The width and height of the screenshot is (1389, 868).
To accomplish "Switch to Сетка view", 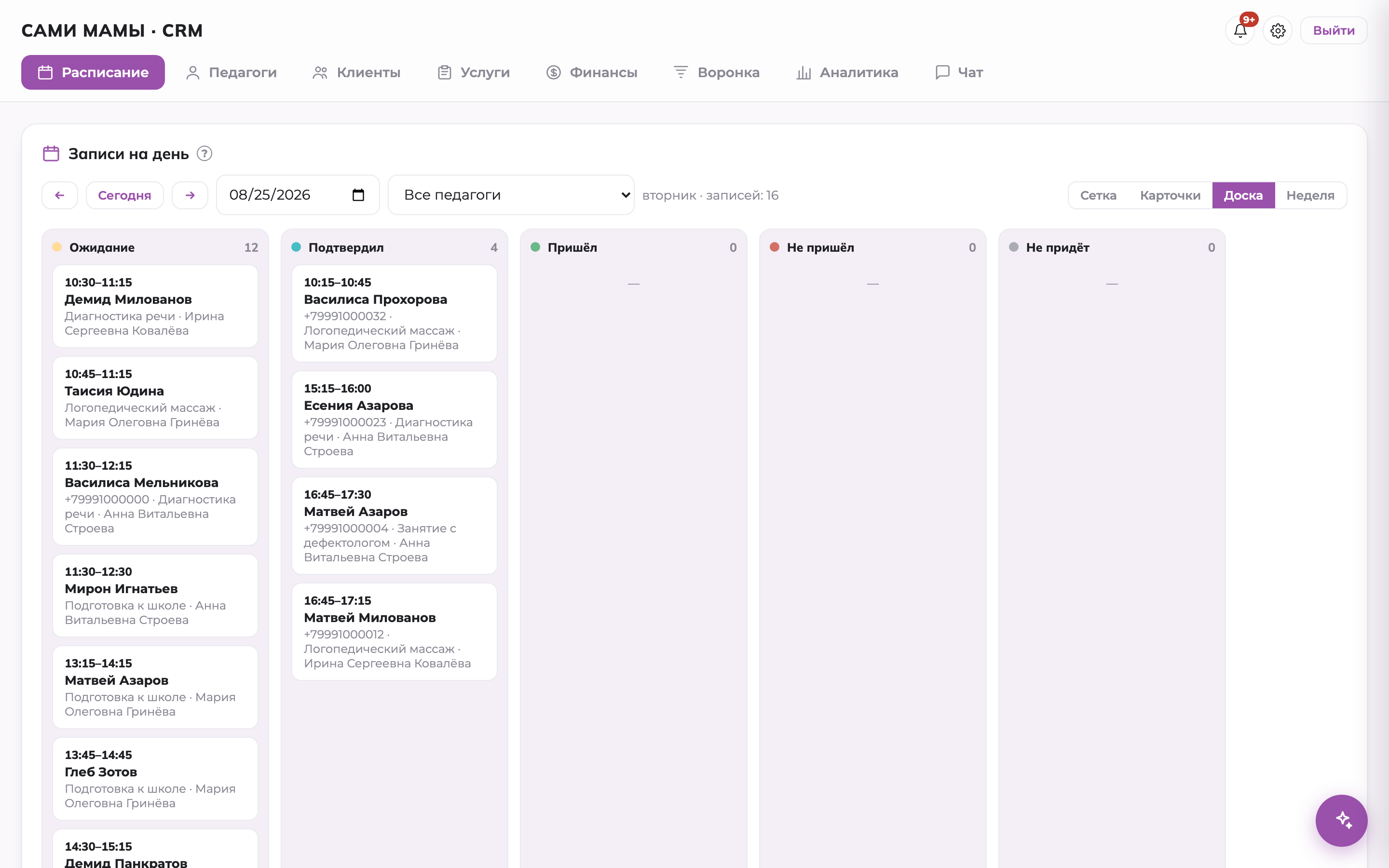I will [x=1098, y=196].
